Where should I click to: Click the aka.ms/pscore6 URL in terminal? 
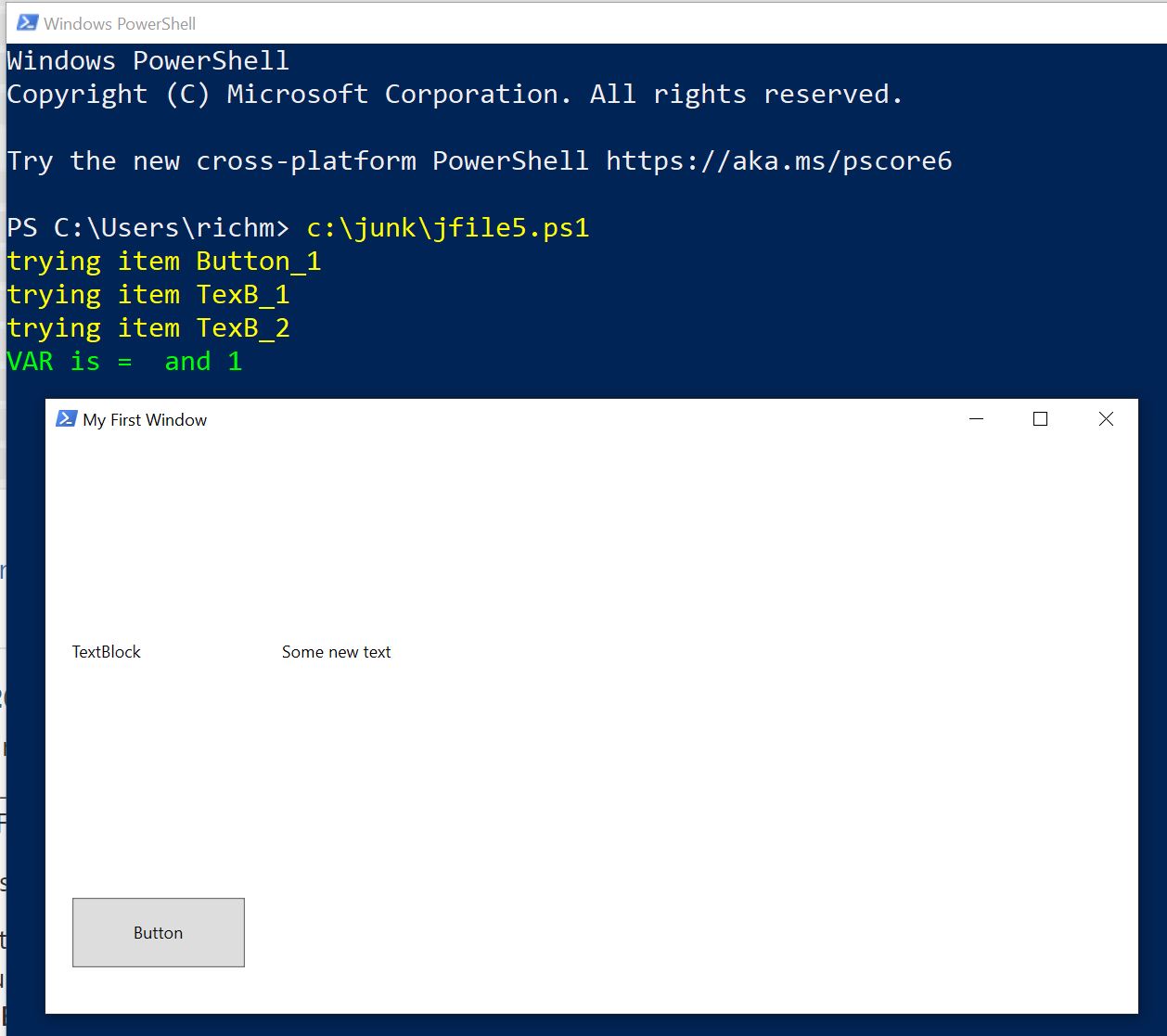[x=779, y=160]
